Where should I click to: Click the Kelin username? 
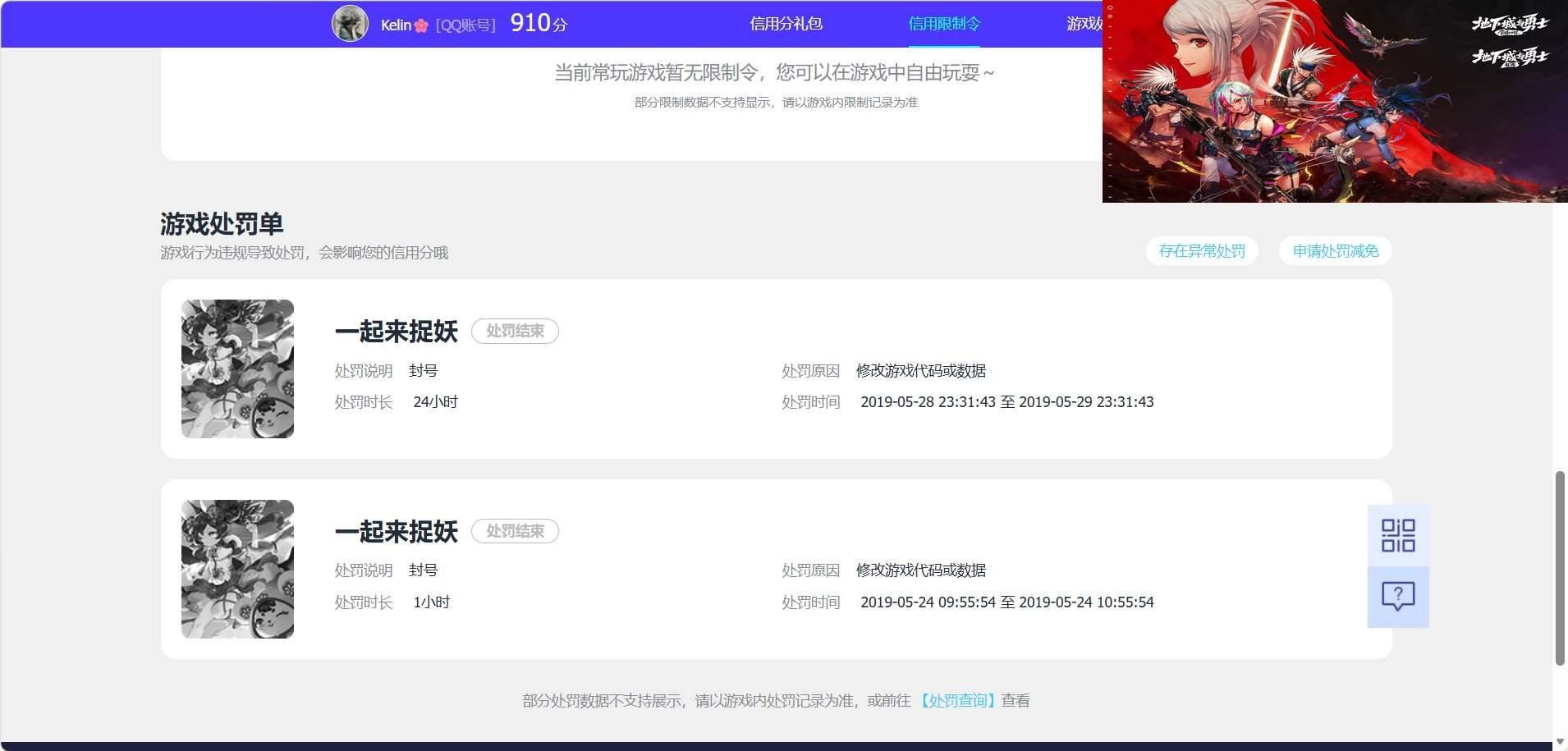[396, 25]
